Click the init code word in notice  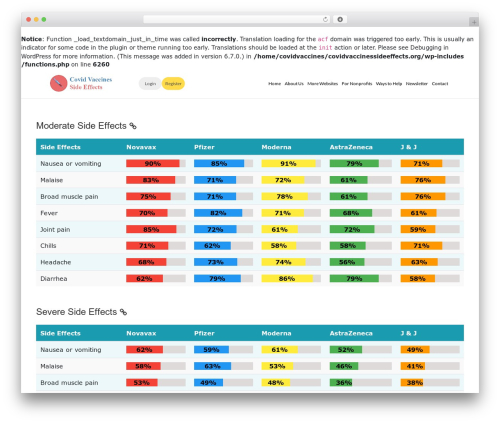coord(325,48)
